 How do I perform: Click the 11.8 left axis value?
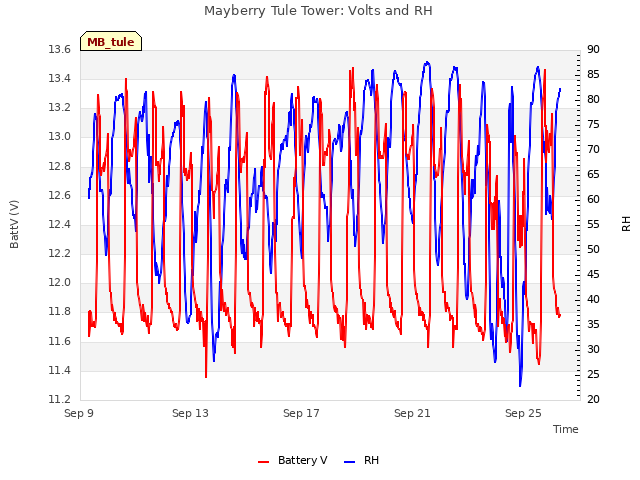tap(60, 312)
